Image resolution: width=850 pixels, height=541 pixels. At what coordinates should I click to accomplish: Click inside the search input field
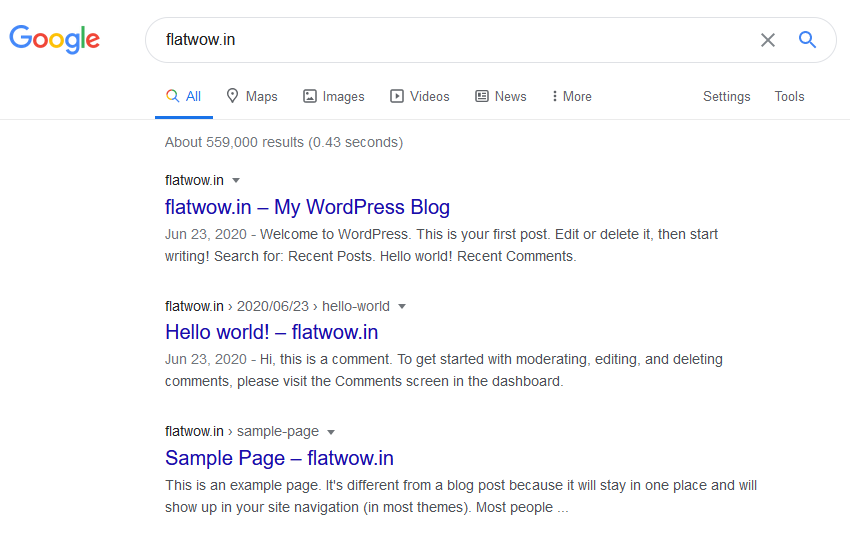[450, 40]
